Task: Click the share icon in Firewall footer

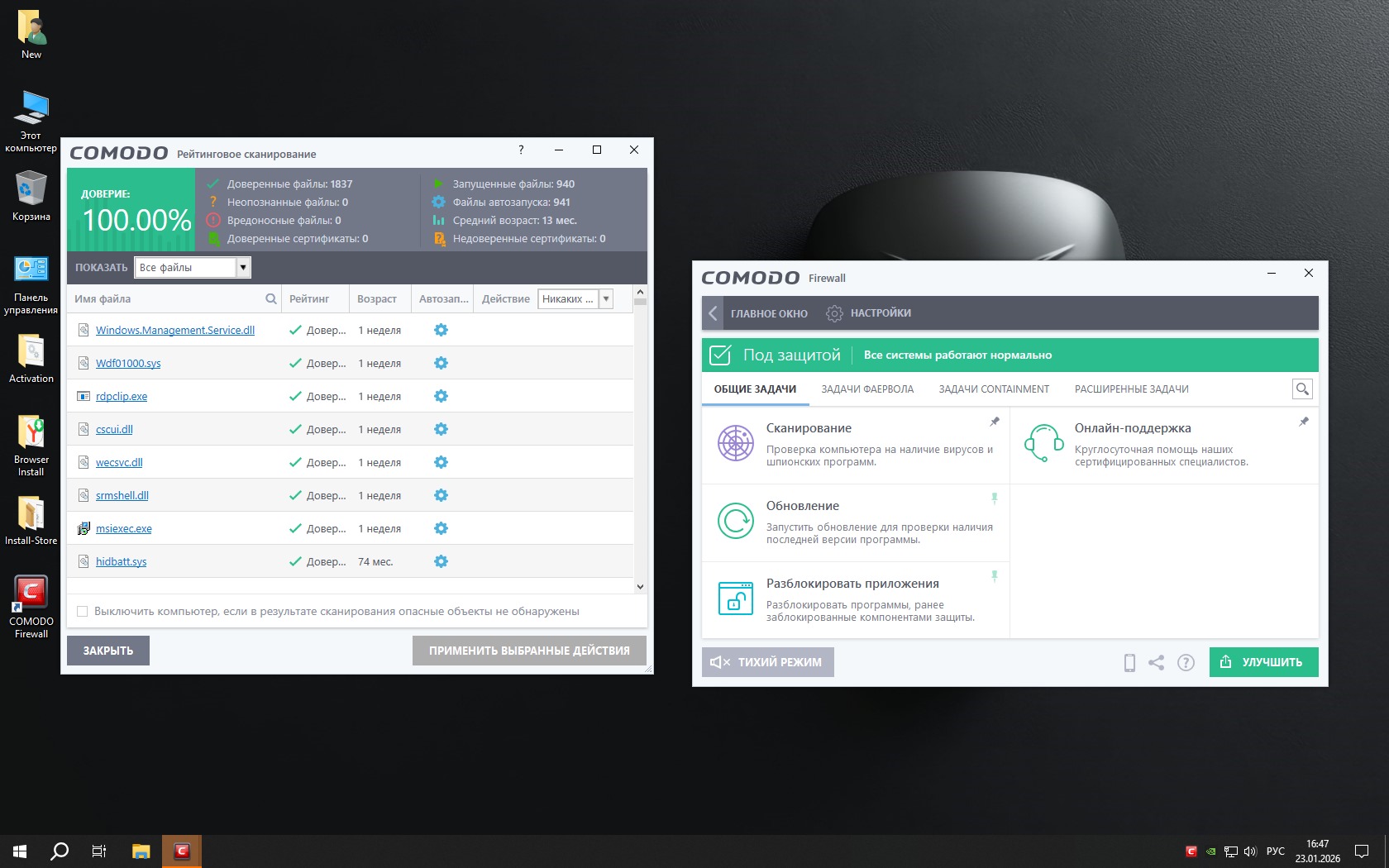Action: coord(1156,662)
